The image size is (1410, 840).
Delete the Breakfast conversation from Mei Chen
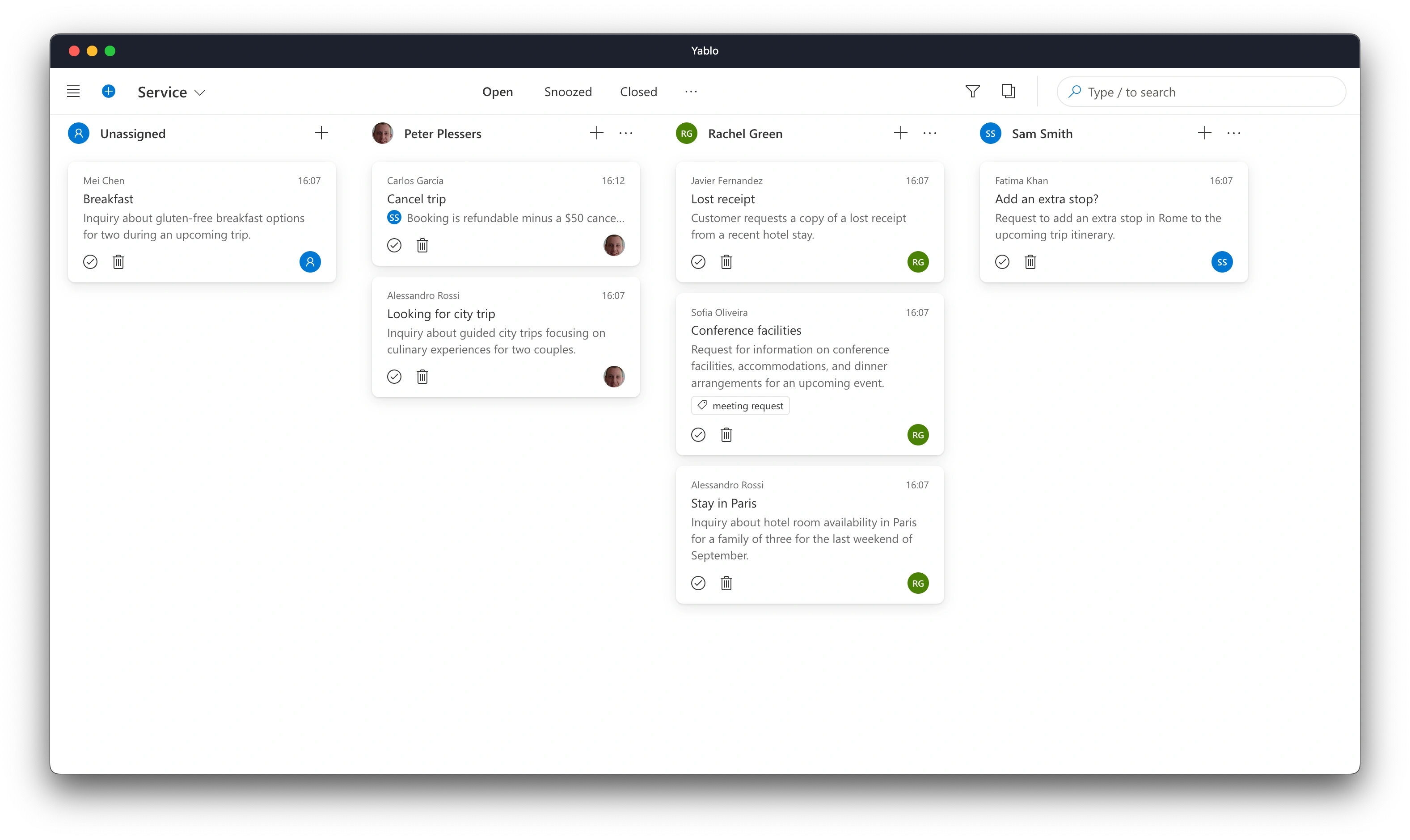(118, 261)
